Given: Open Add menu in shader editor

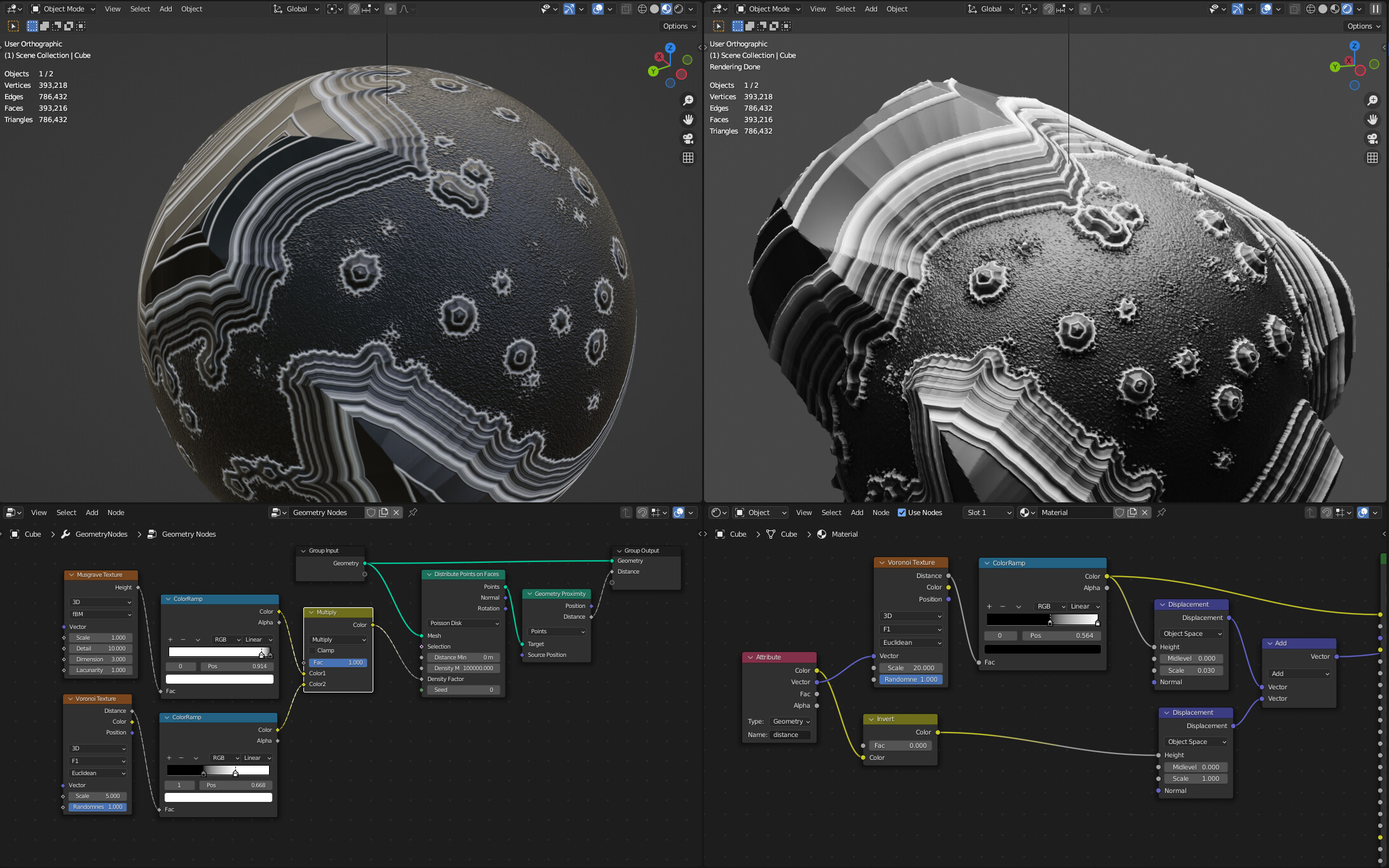Looking at the screenshot, I should tap(857, 513).
